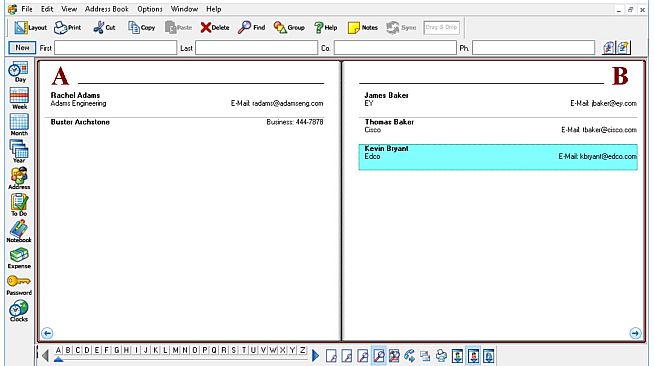Switch to Day view in sidebar
The width and height of the screenshot is (654, 366).
(19, 72)
